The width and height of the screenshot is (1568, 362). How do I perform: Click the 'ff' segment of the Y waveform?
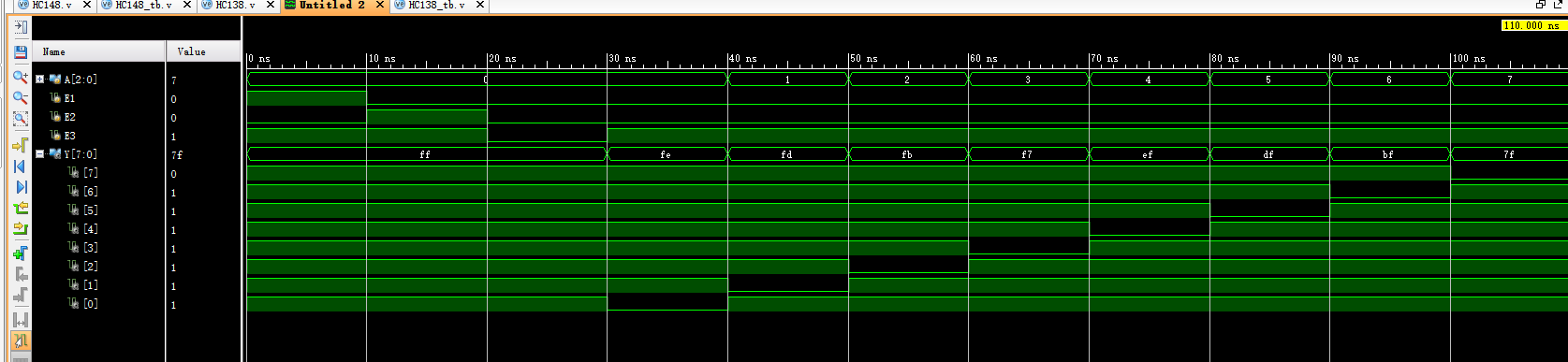click(x=427, y=154)
